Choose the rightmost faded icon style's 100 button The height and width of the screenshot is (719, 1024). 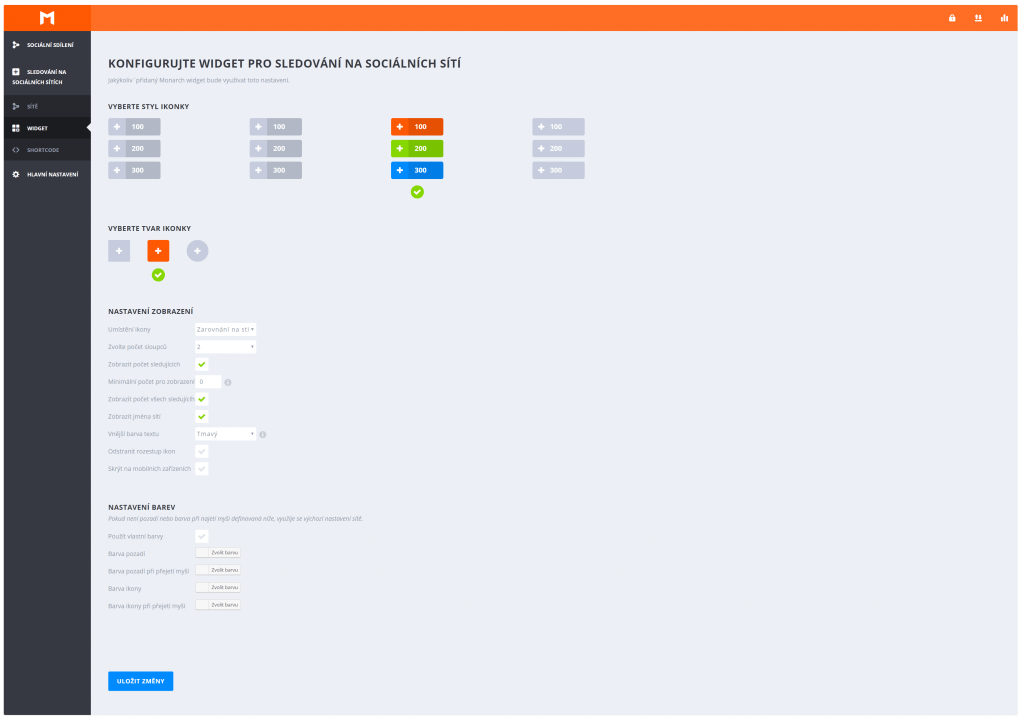click(558, 127)
